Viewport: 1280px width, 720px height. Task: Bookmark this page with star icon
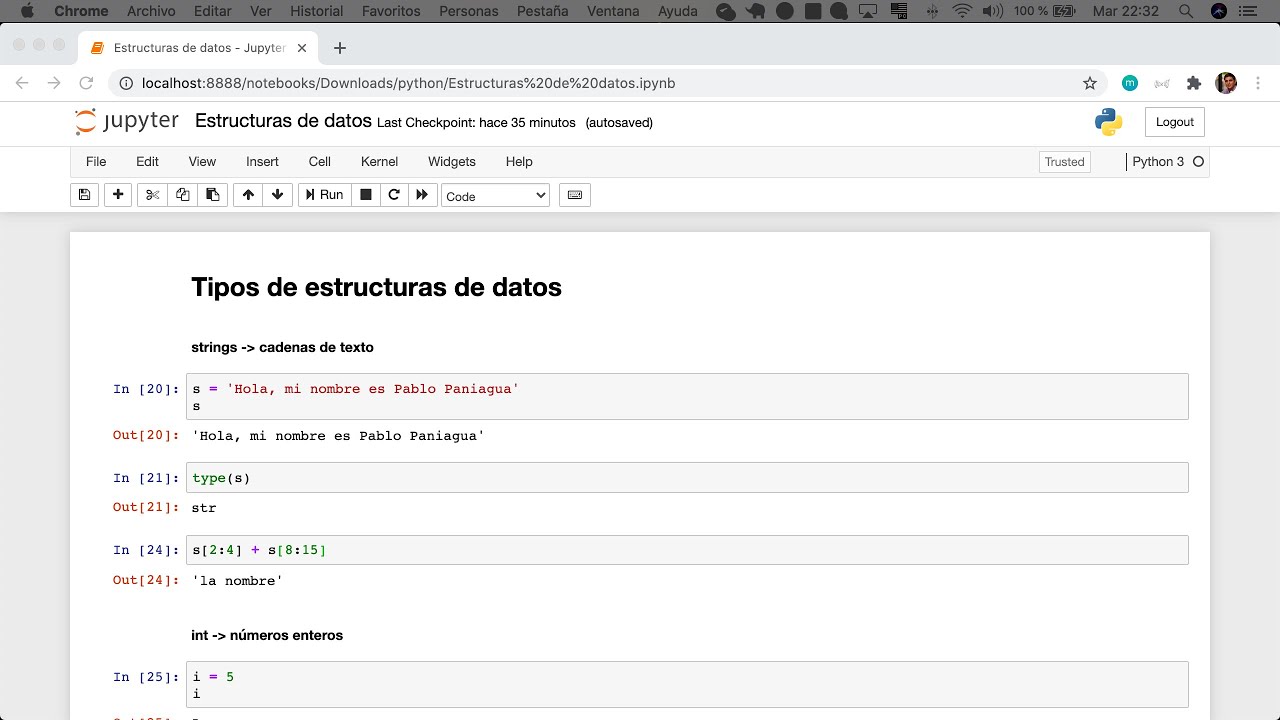point(1090,83)
